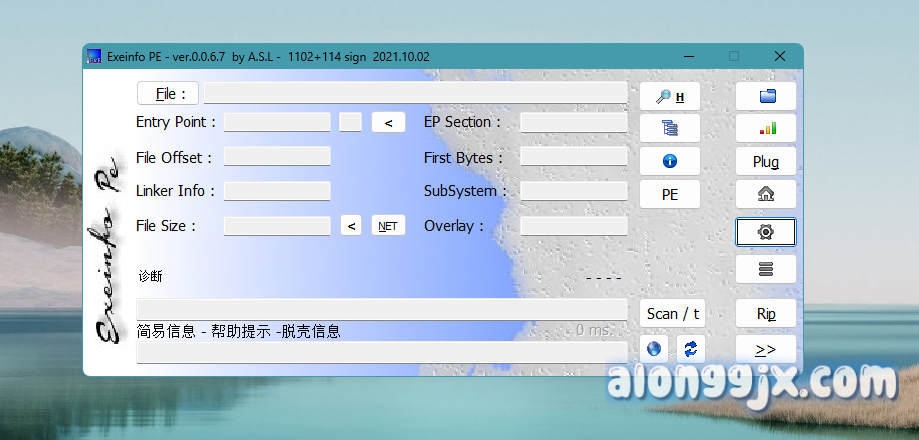Click the blue refresh arrows icon
The image size is (919, 440).
coord(691,349)
